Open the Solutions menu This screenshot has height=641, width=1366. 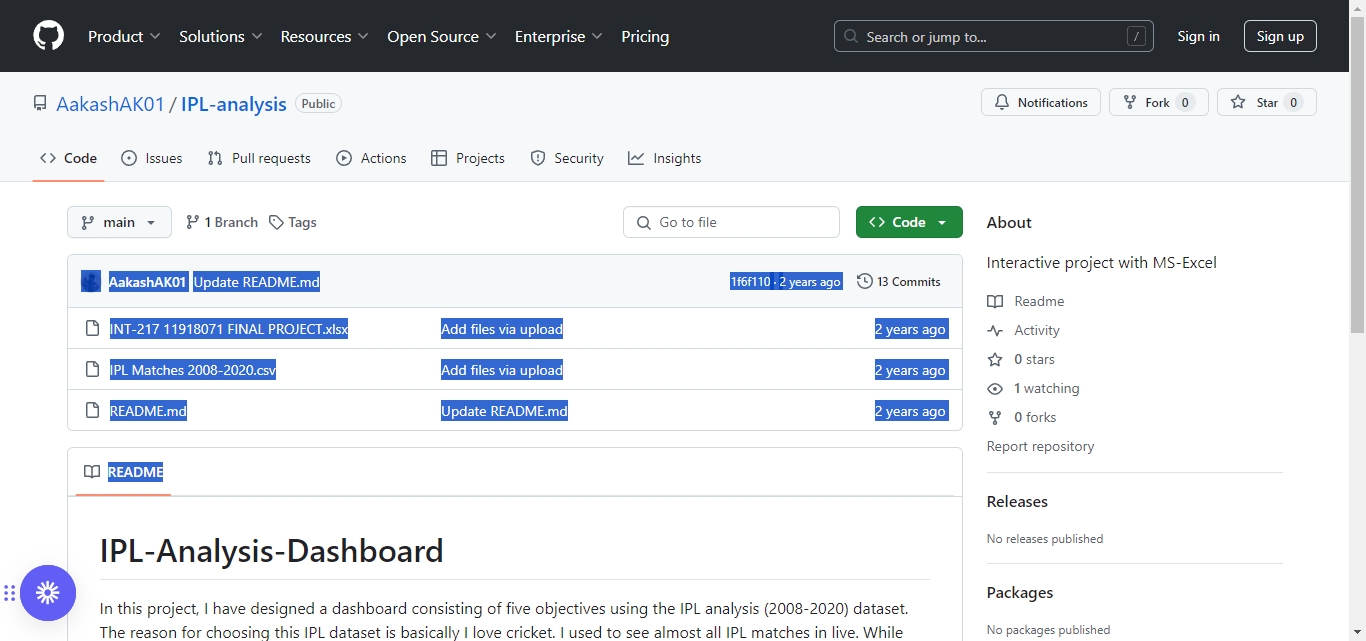pos(220,36)
